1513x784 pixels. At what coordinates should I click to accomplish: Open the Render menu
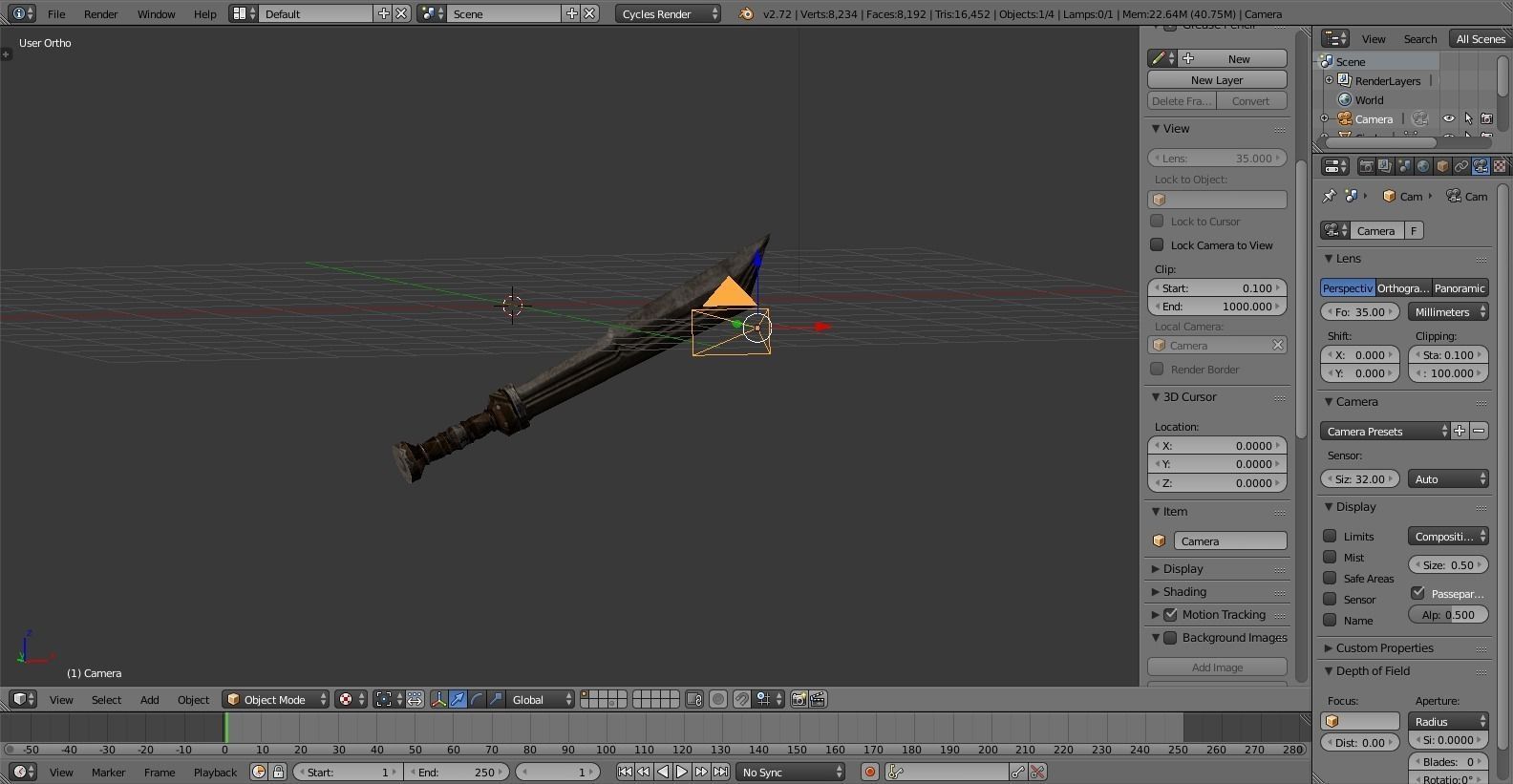(100, 13)
